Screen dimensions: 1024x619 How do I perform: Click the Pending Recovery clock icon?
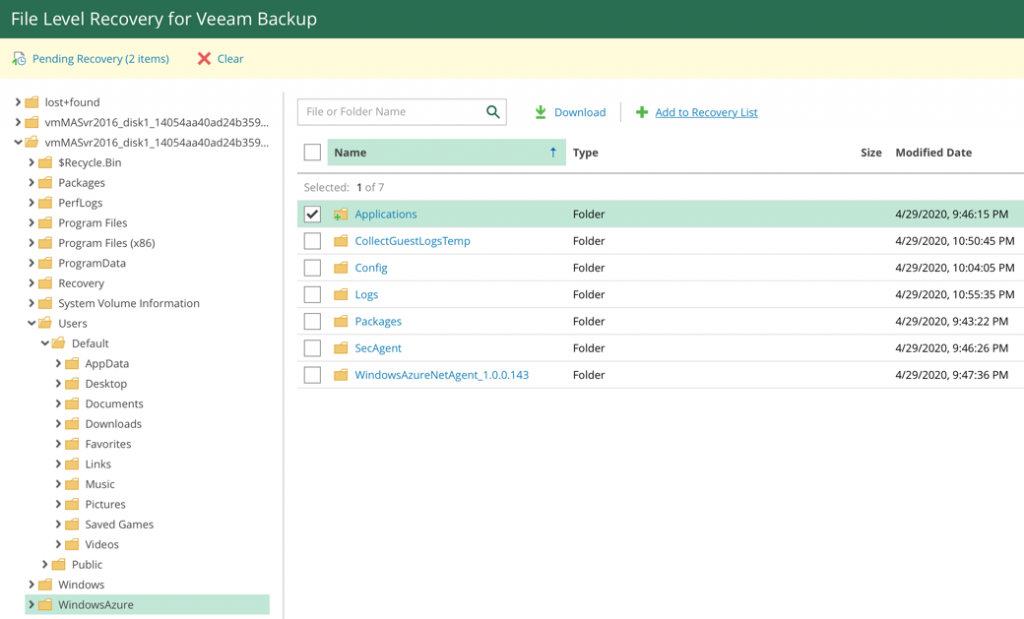pyautogui.click(x=19, y=59)
